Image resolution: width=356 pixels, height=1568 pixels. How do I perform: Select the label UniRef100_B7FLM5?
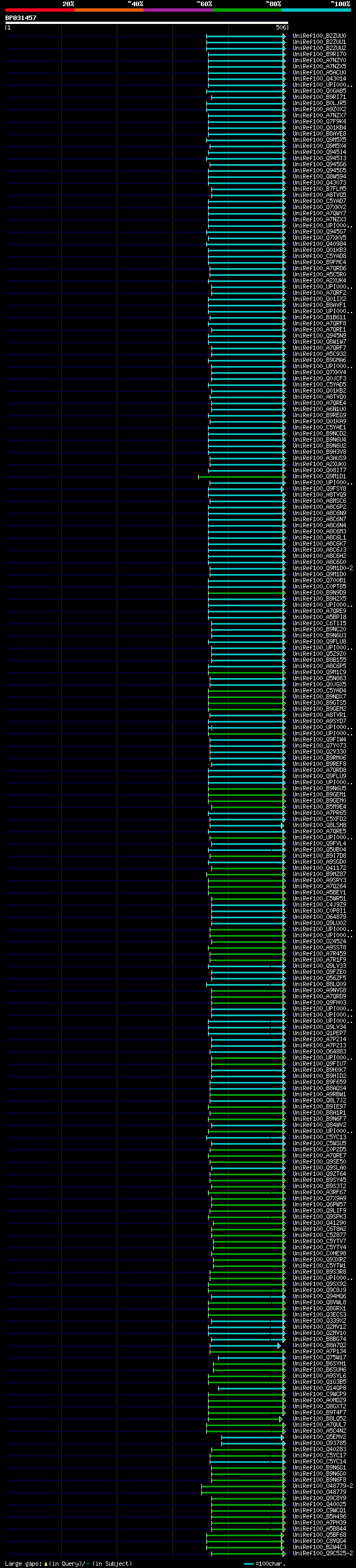319,189
